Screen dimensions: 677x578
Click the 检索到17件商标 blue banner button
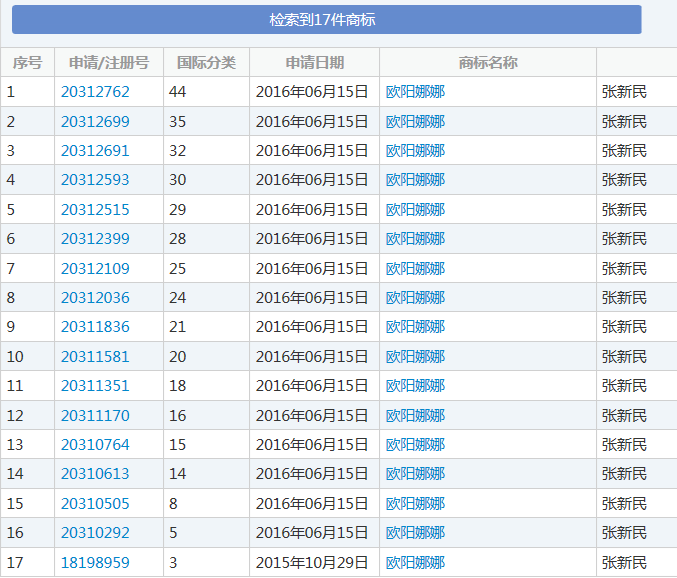[x=326, y=20]
